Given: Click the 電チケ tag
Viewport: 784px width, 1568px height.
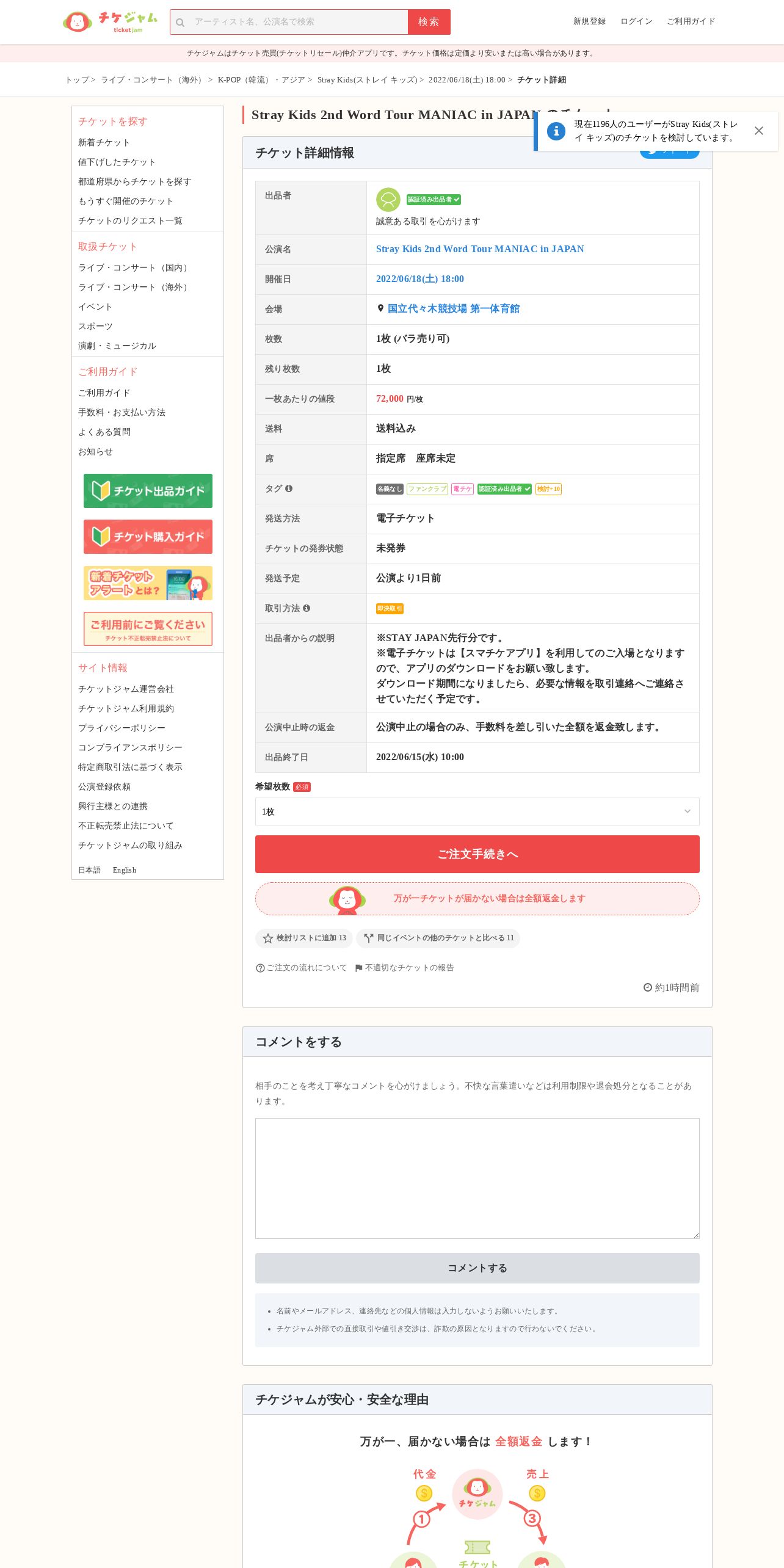Looking at the screenshot, I should (x=462, y=489).
